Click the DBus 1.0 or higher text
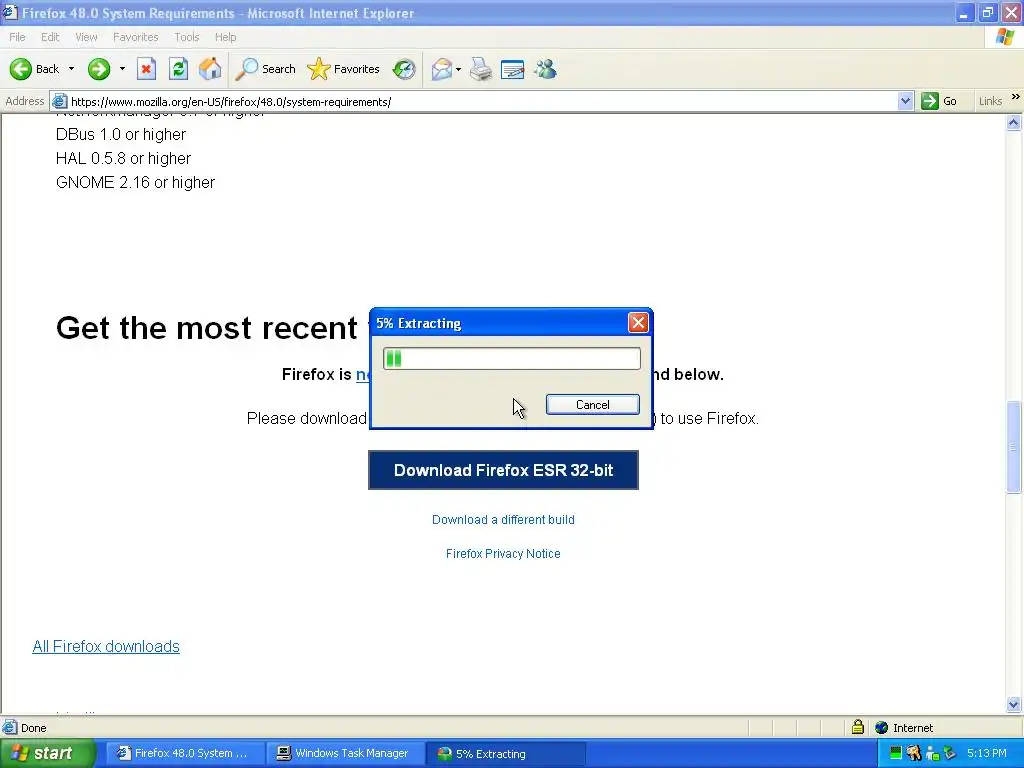The image size is (1024, 768). point(121,135)
